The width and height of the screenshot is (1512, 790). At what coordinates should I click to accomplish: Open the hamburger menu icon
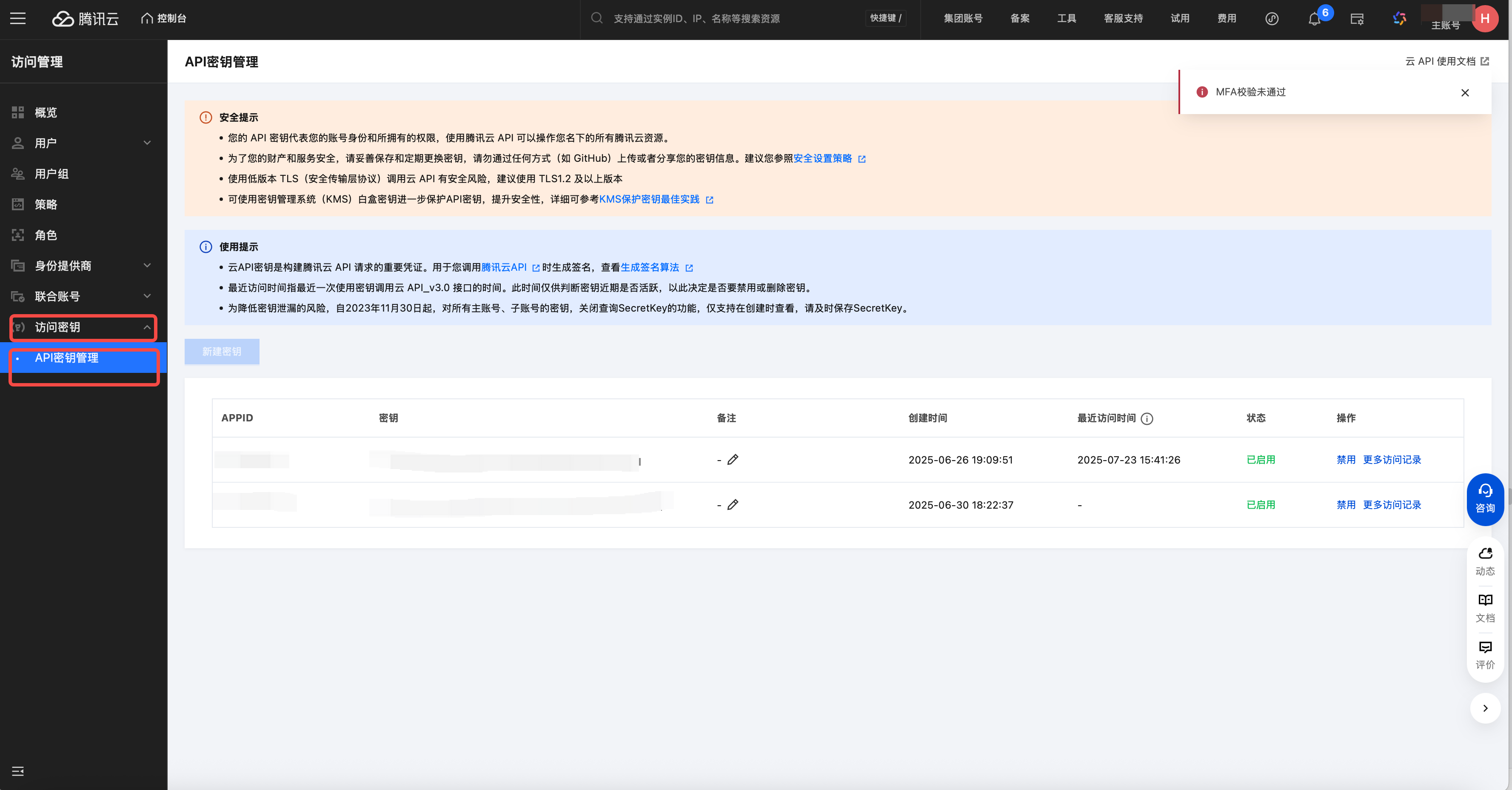pos(18,18)
